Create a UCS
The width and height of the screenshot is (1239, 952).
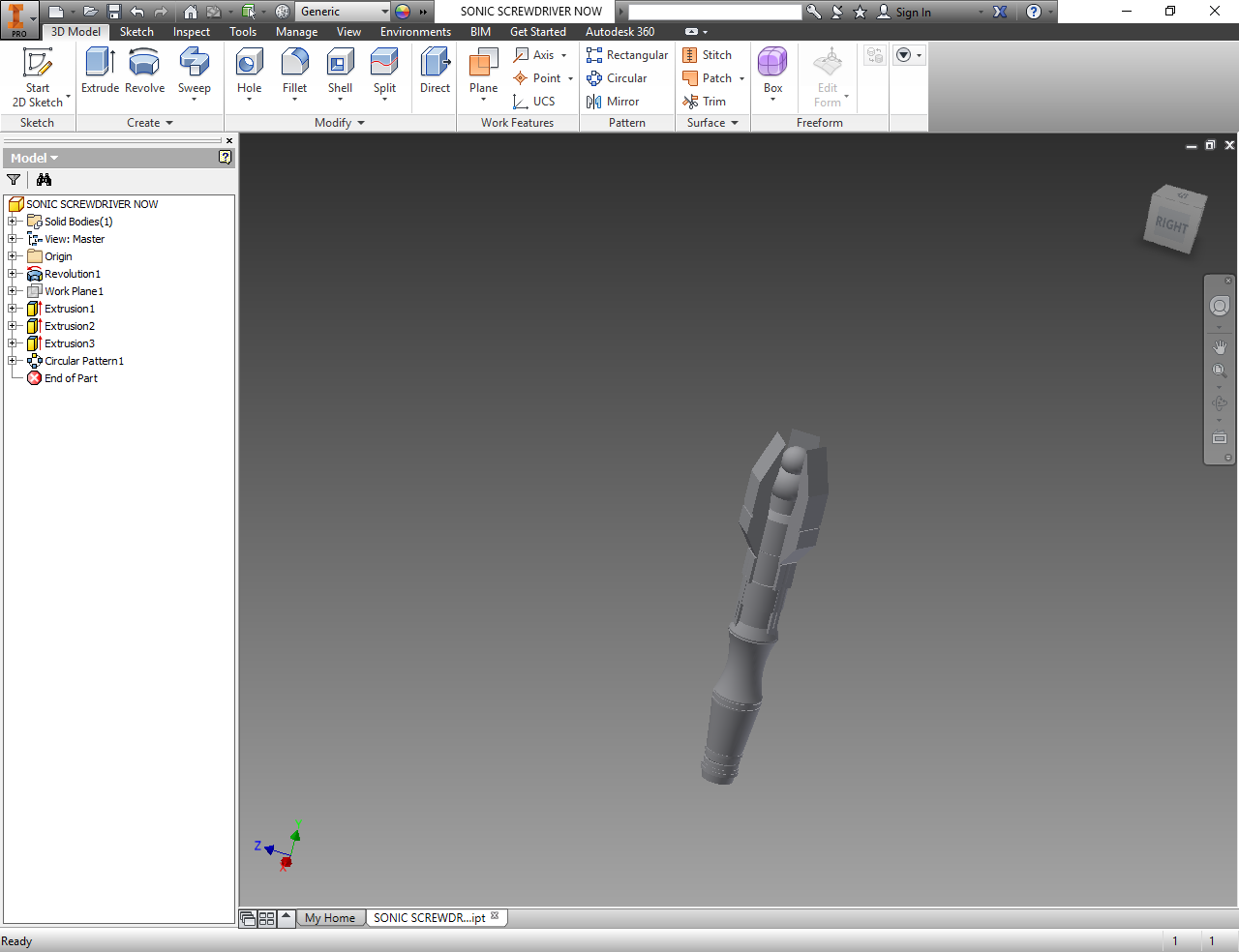pyautogui.click(x=534, y=102)
